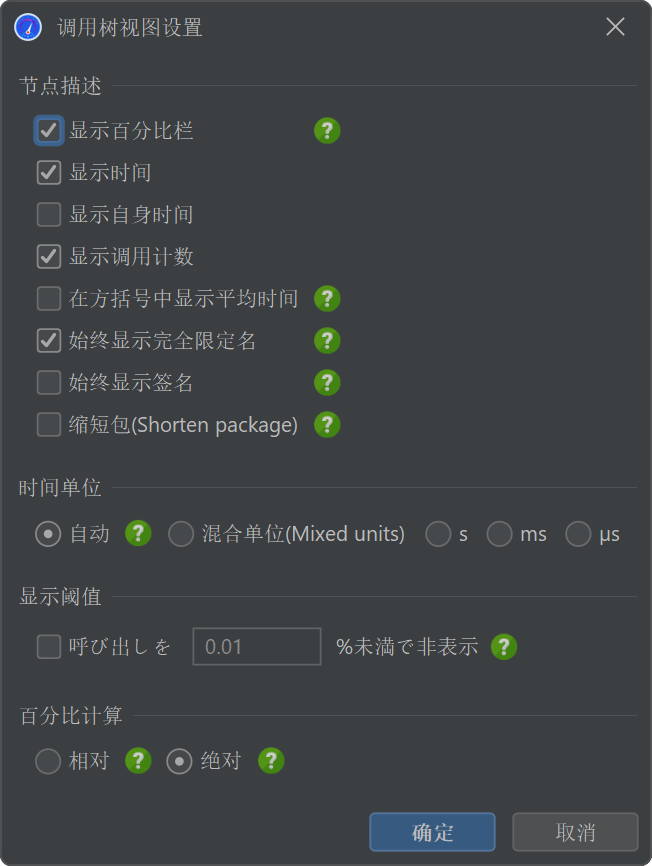Click help icon beside Shorten package
652x866 pixels.
tap(327, 425)
